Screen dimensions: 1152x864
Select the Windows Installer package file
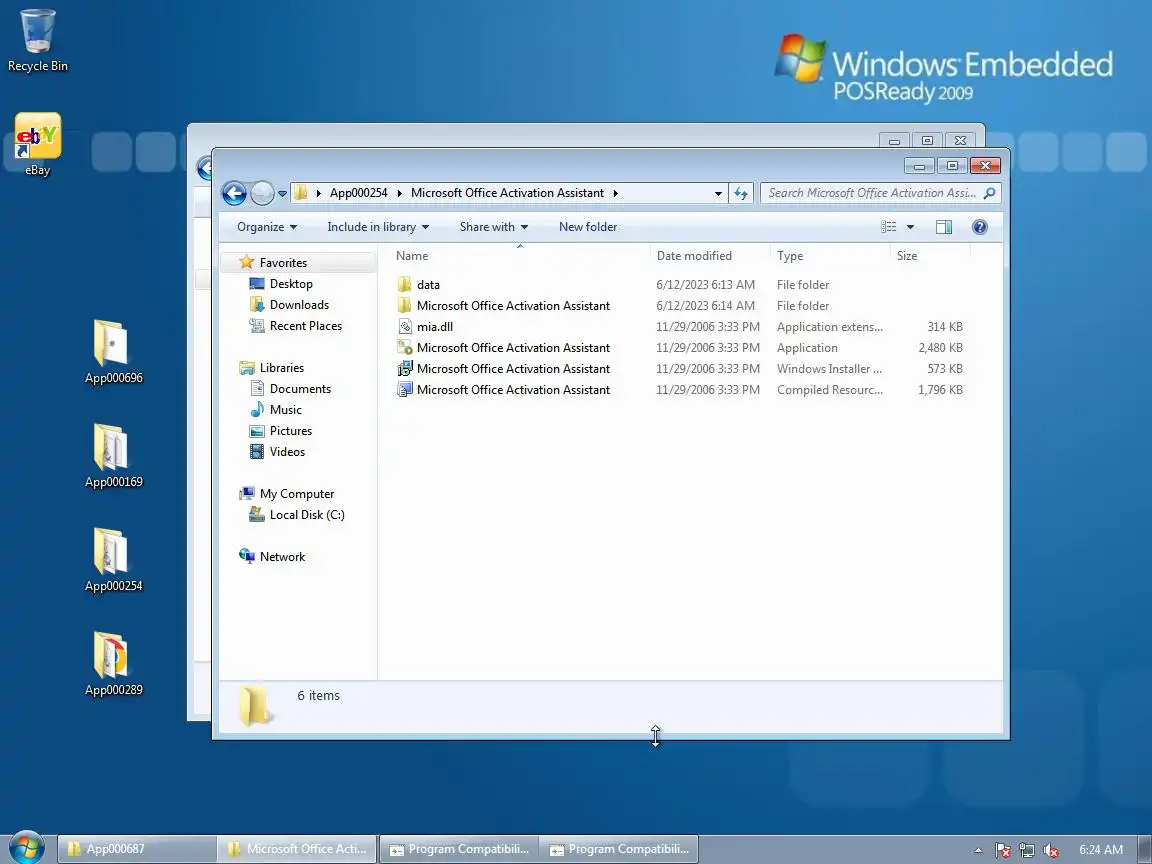click(513, 369)
